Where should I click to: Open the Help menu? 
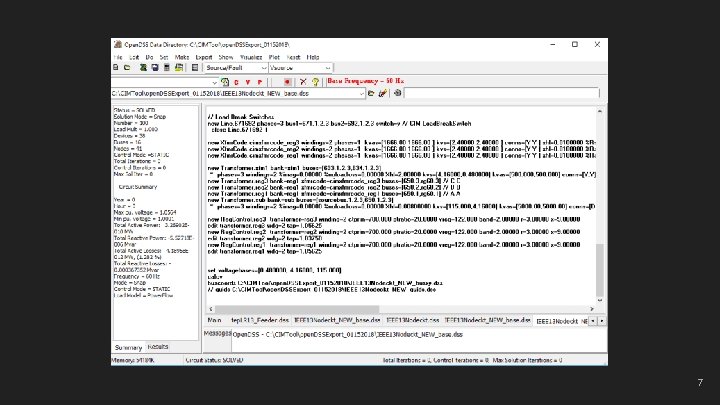tap(313, 57)
